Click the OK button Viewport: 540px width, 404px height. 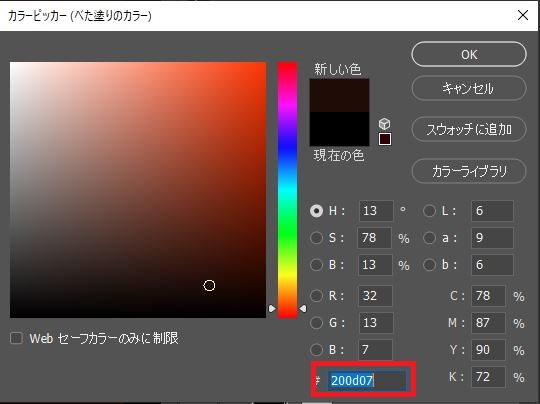[x=469, y=54]
